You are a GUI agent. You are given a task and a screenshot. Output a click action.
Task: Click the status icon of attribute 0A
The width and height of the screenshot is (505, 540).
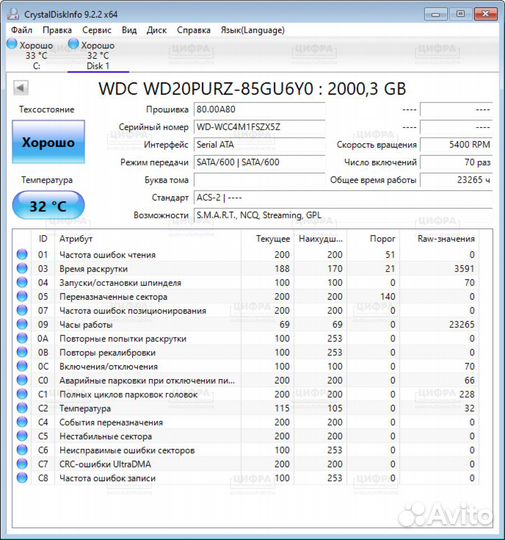click(x=22, y=338)
